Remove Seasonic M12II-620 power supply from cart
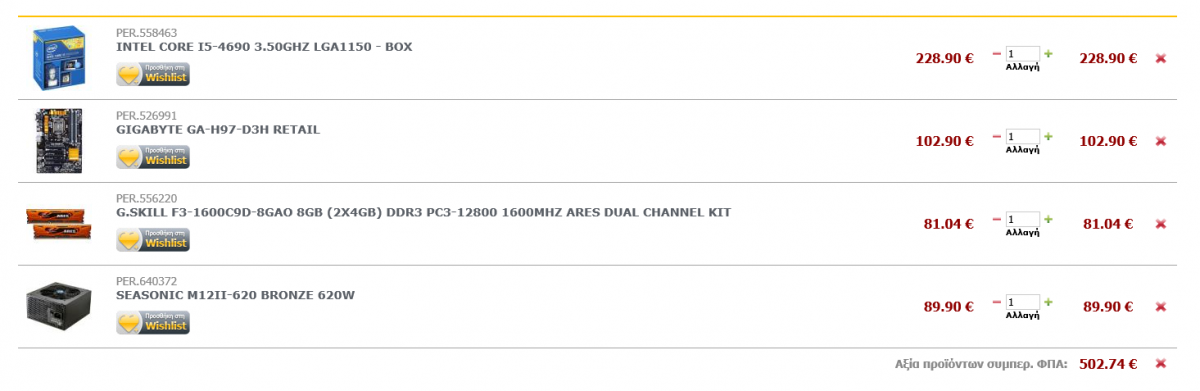This screenshot has height=391, width=1200. pyautogui.click(x=1161, y=307)
